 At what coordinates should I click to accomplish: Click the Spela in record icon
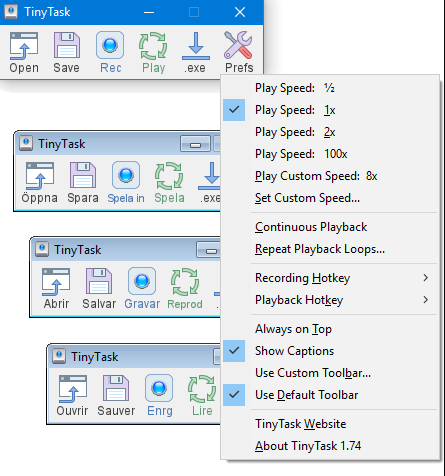pyautogui.click(x=126, y=175)
